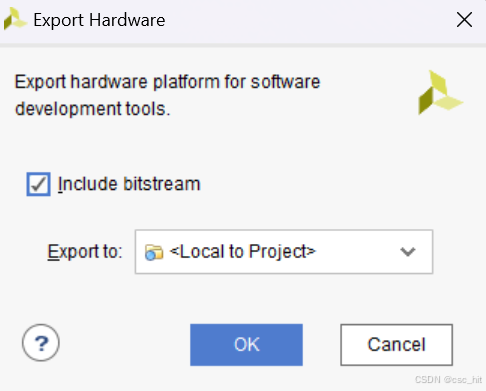Click the Export to: field label
This screenshot has height=391, width=486.
tap(85, 251)
